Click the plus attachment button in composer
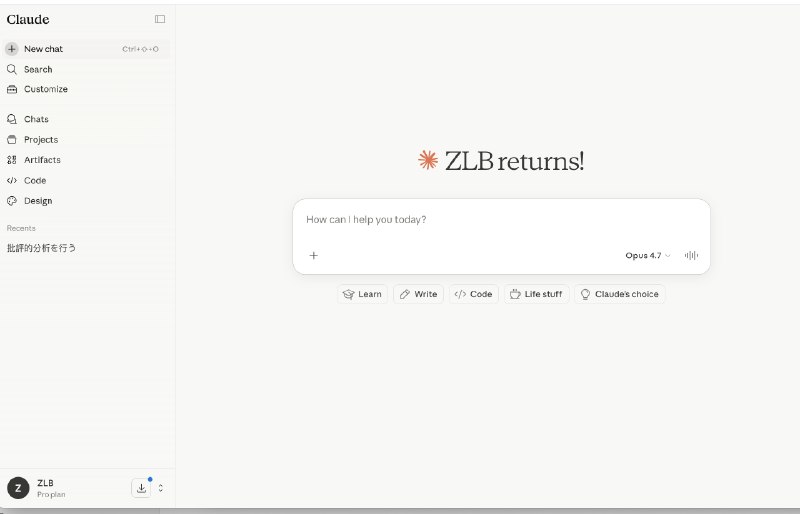Screen dimensions: 800x514 [313, 256]
